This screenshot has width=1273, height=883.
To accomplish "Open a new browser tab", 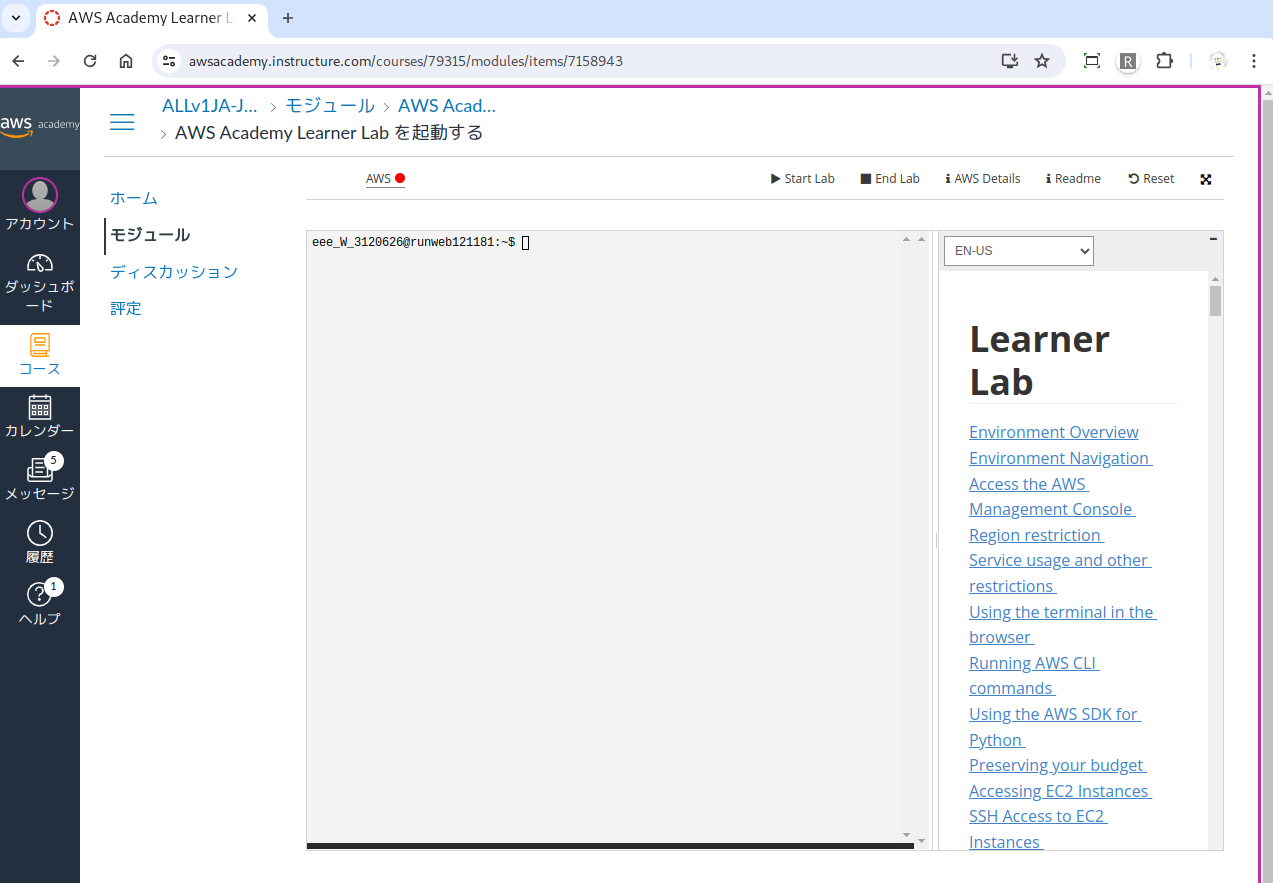I will click(x=288, y=18).
